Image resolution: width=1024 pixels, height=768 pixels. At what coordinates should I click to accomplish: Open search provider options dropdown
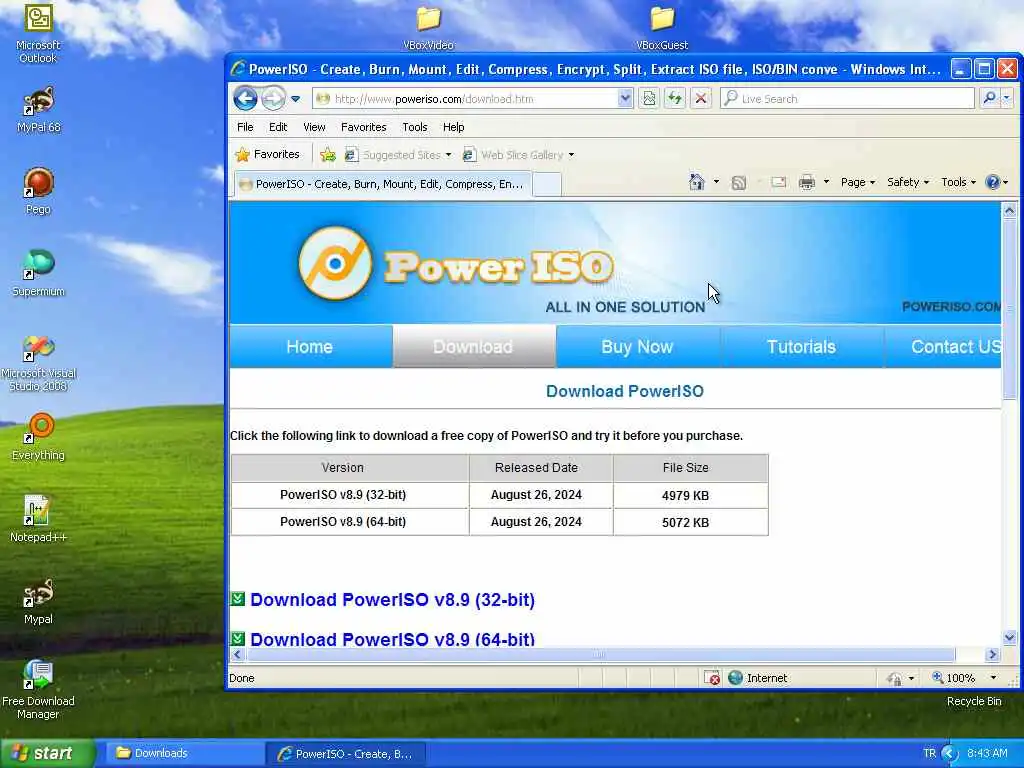click(x=1006, y=99)
